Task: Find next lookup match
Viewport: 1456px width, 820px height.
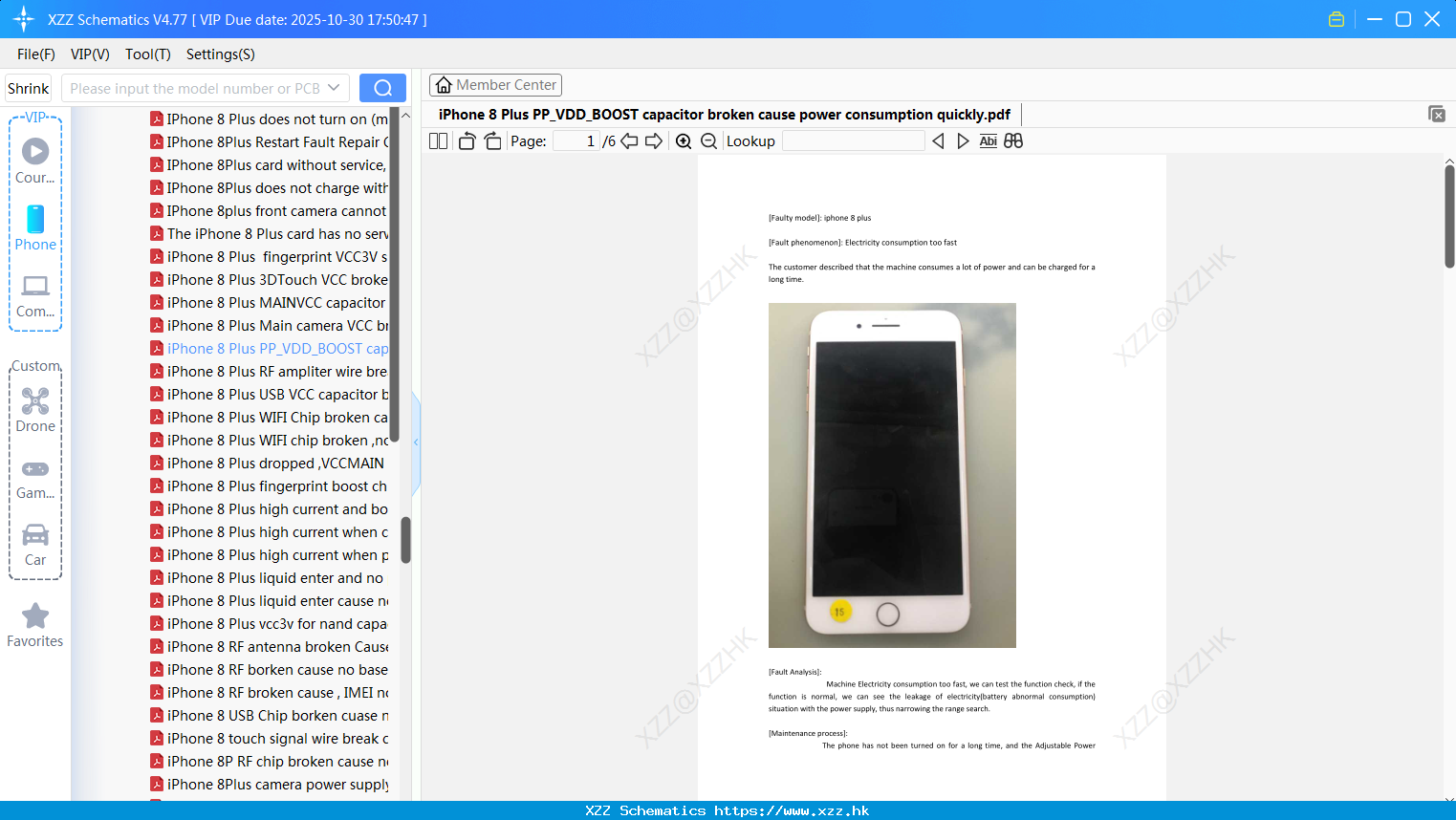Action: [963, 141]
